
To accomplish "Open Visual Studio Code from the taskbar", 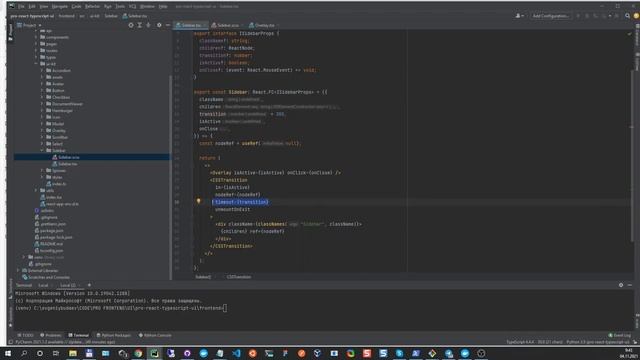I will tap(236, 353).
